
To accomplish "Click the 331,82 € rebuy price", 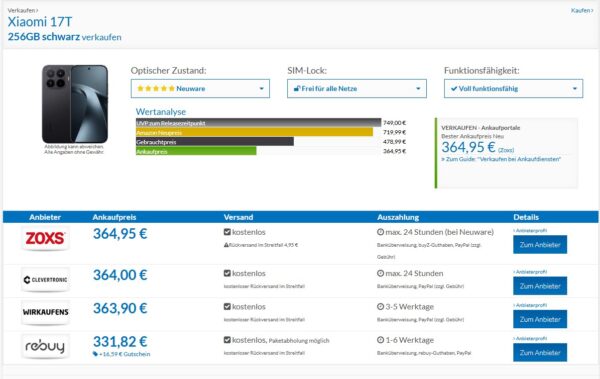I will pyautogui.click(x=120, y=341).
